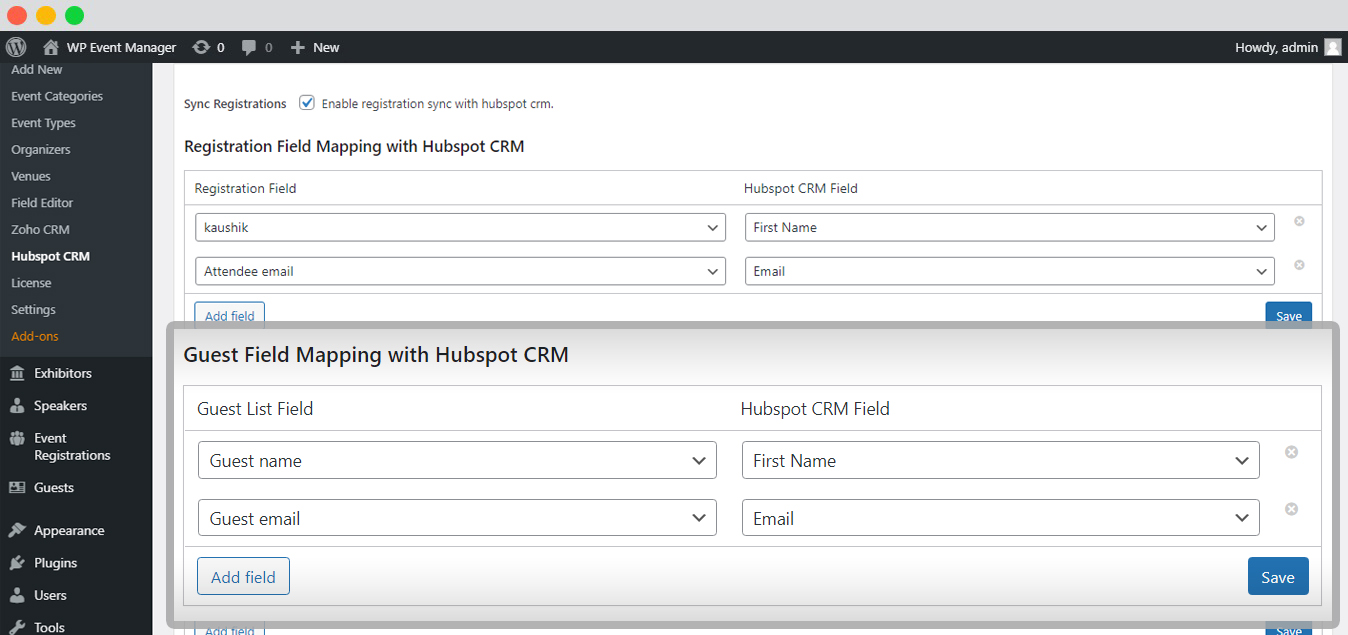
Task: Open Plugins menu label
Action: [x=56, y=563]
